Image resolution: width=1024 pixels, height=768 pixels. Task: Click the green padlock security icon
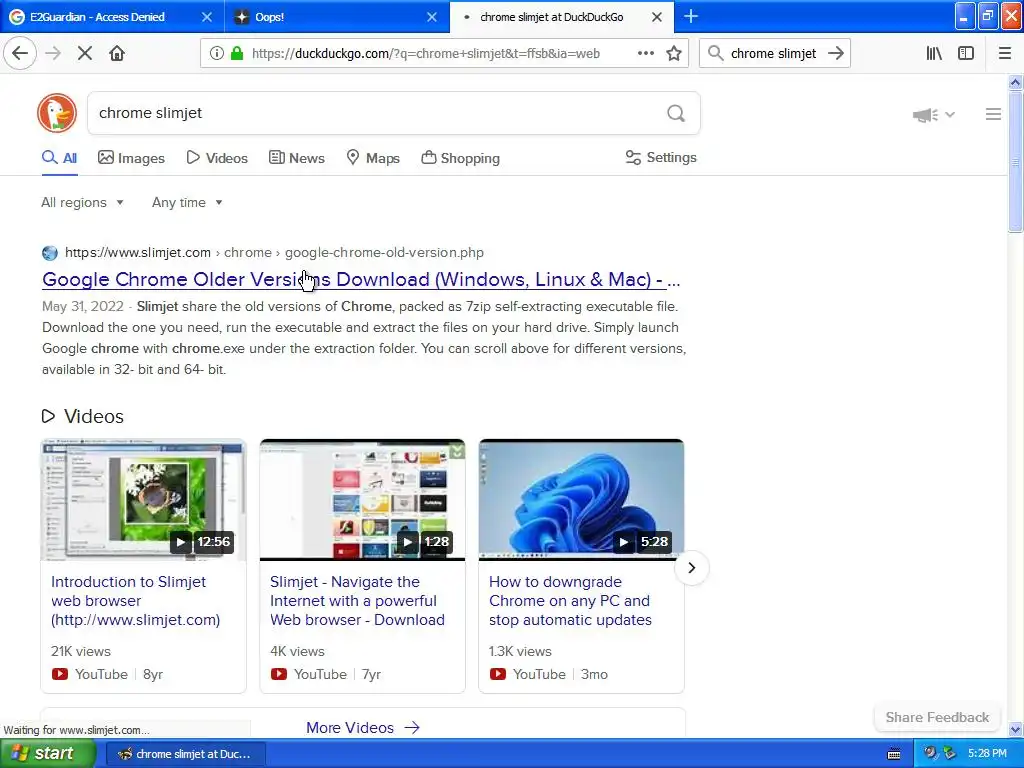click(x=237, y=53)
